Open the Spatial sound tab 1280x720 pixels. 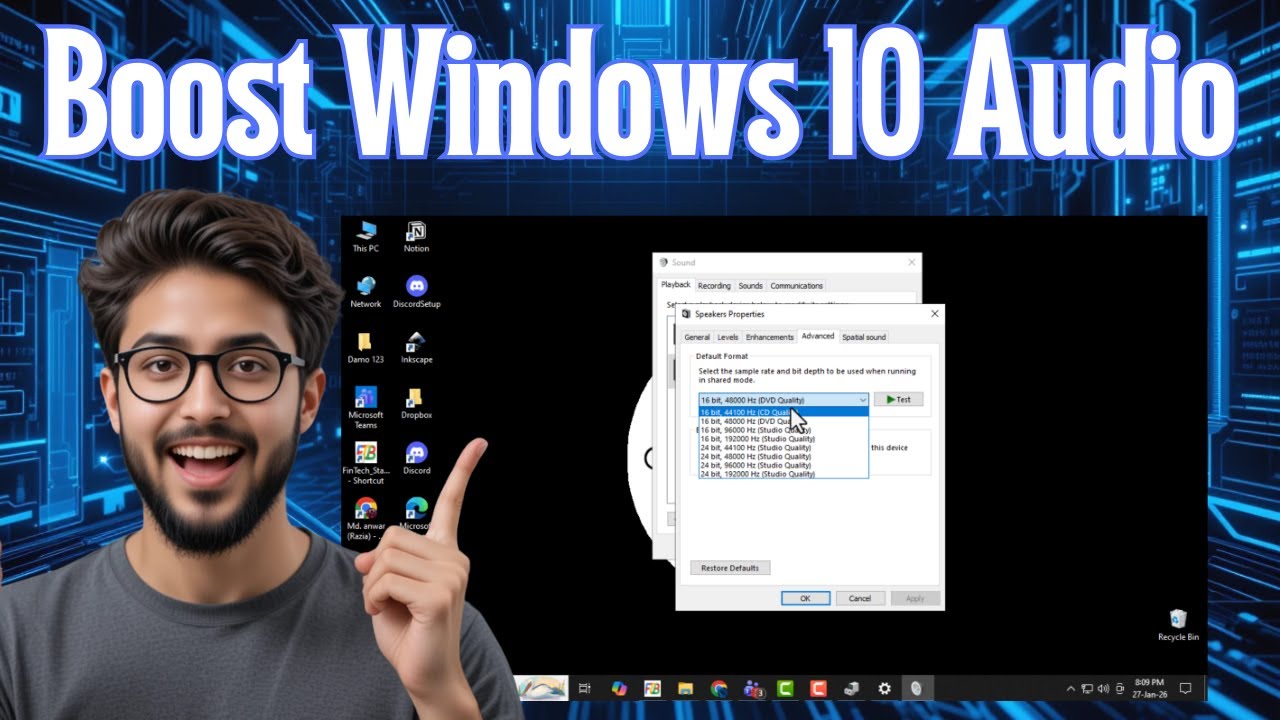click(864, 337)
